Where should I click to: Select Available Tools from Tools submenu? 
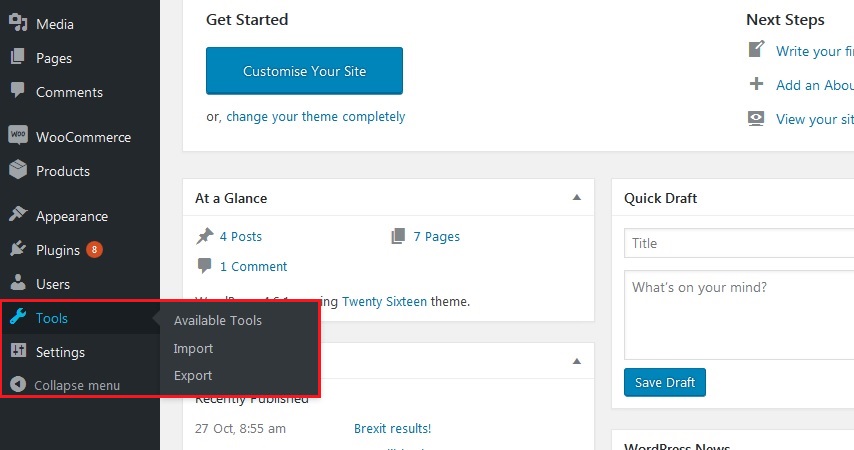tap(218, 321)
